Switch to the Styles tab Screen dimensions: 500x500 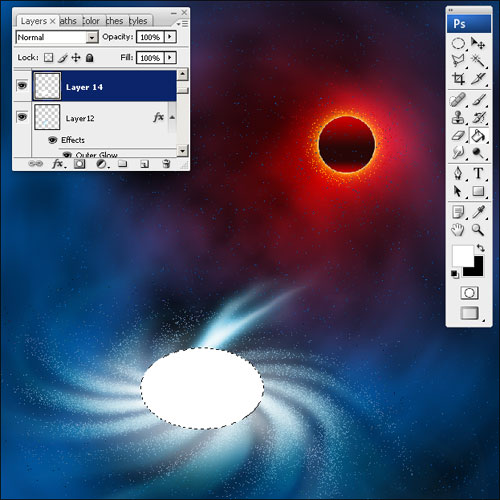(x=138, y=21)
